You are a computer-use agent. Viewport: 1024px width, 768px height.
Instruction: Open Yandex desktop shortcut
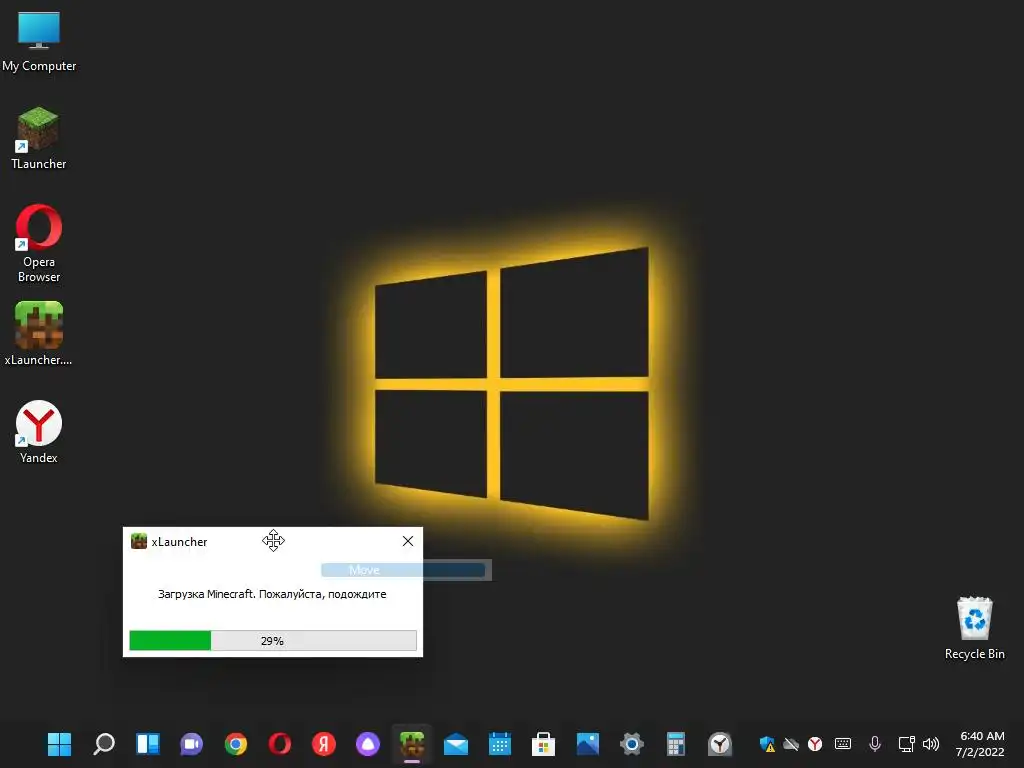point(39,432)
